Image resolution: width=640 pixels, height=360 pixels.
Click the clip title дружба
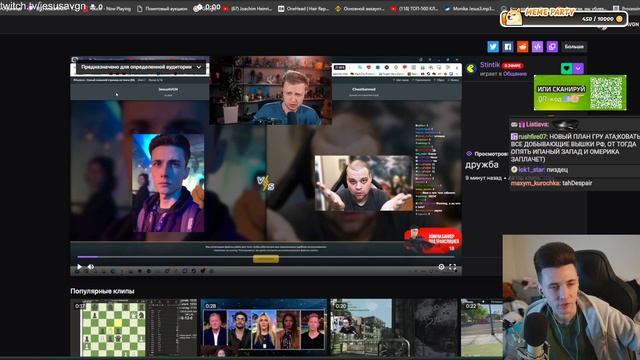pyautogui.click(x=482, y=164)
